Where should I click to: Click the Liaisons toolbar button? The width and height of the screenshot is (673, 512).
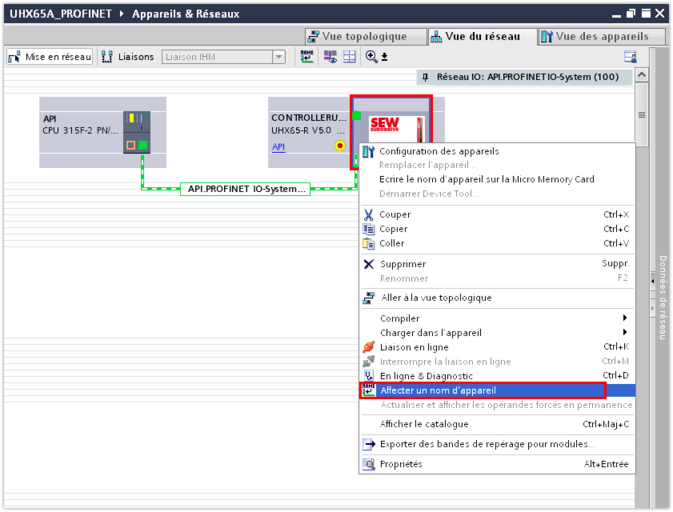128,57
